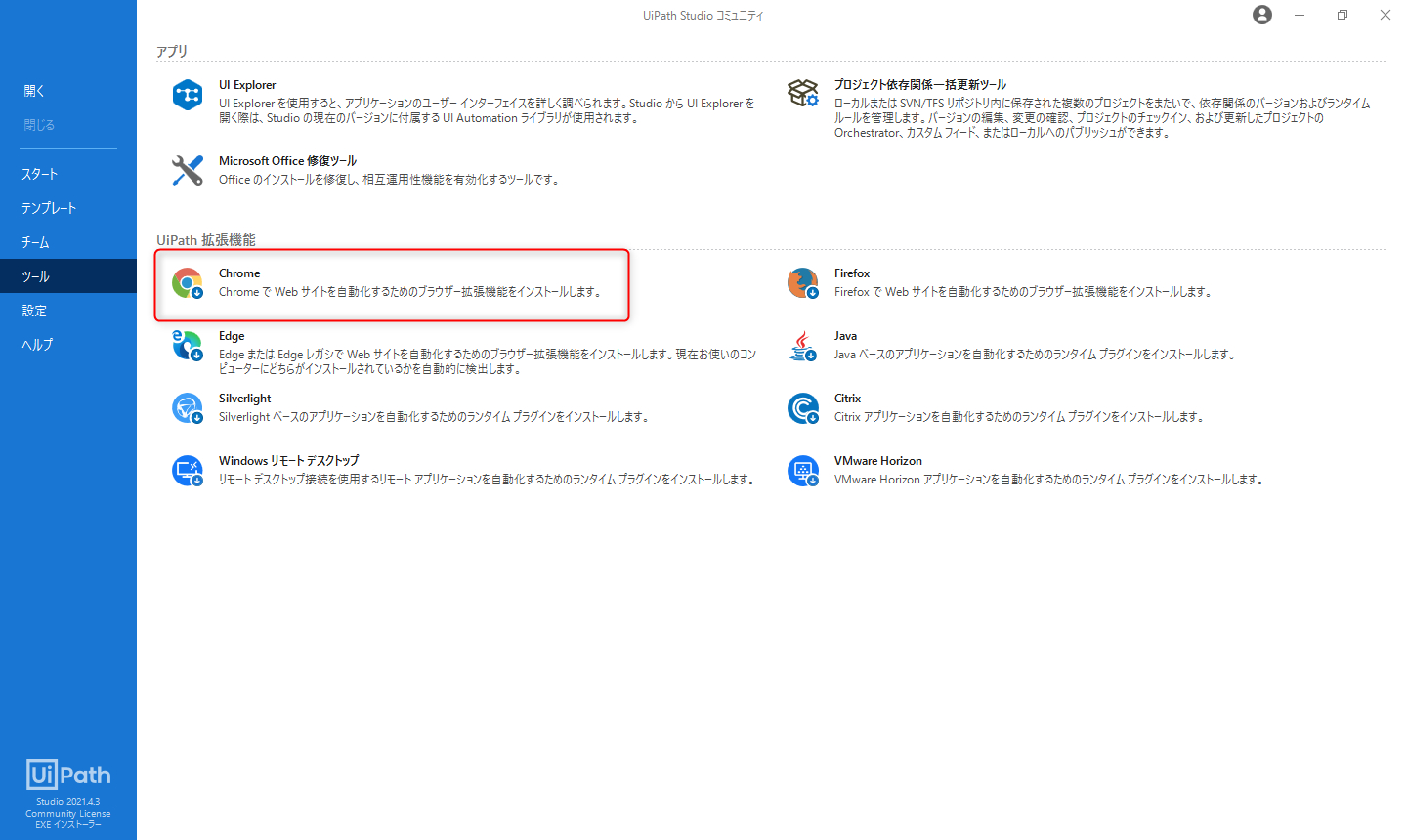Open the UI Explorer tool icon
Image resolution: width=1407 pixels, height=840 pixels.
coord(187,95)
